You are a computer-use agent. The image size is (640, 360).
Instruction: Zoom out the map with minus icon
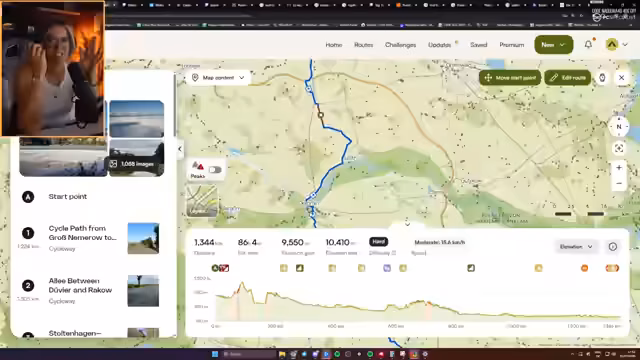(x=619, y=183)
